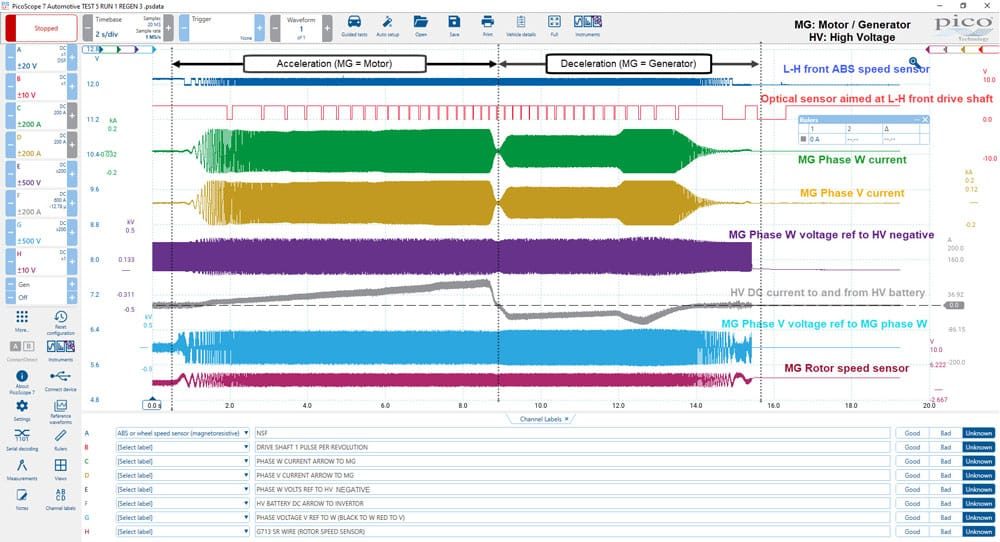Click the Connect device USB icon
Viewport: 1000px width, 542px height.
61,380
